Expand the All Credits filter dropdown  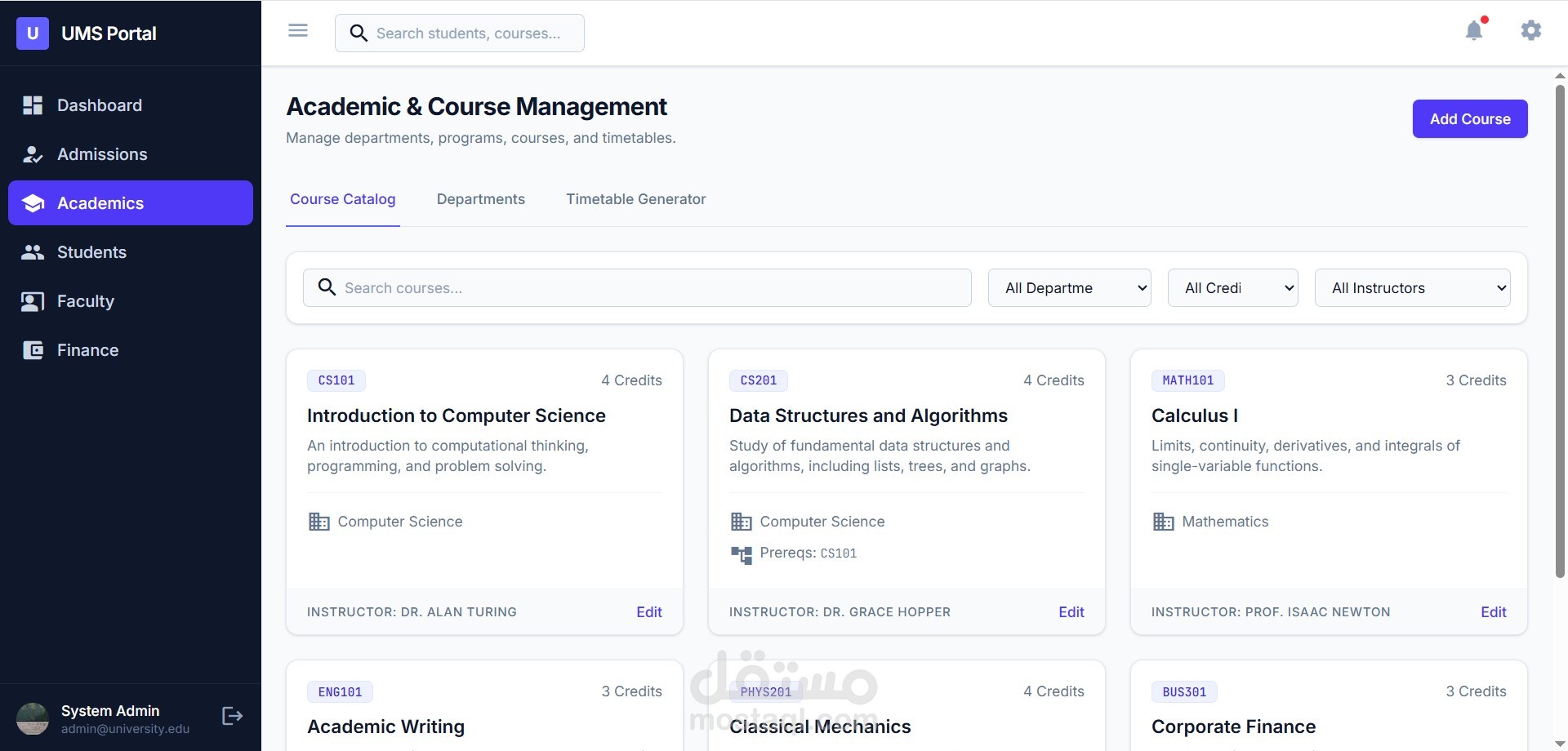(x=1232, y=288)
